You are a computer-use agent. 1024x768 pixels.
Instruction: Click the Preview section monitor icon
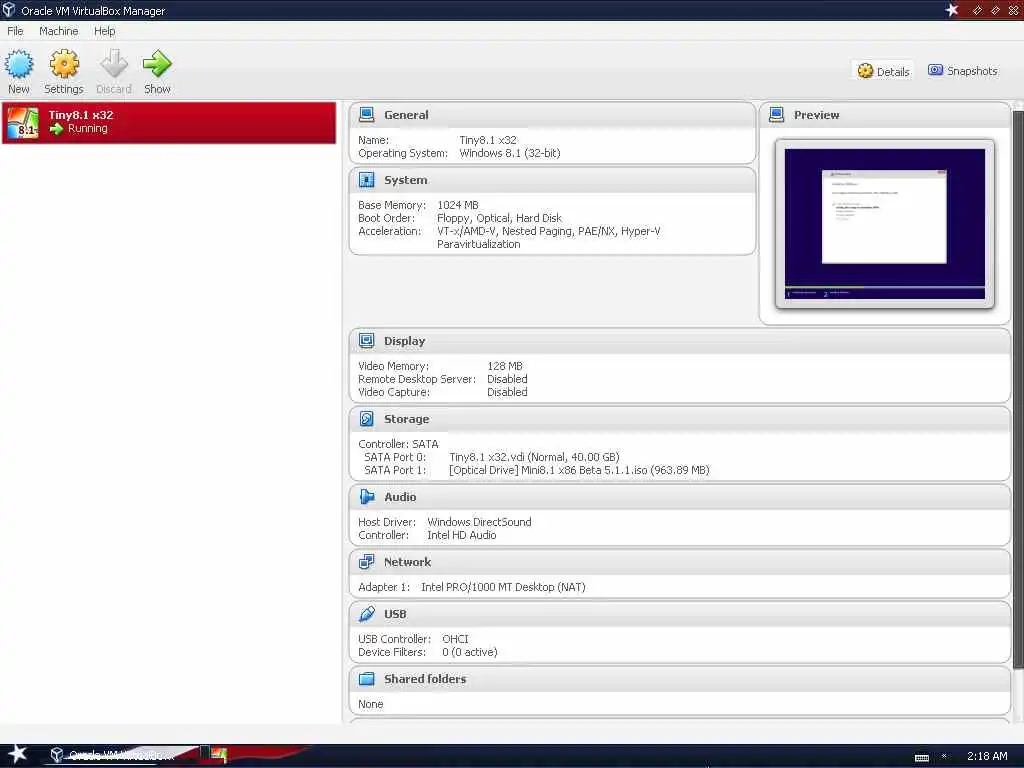[776, 115]
